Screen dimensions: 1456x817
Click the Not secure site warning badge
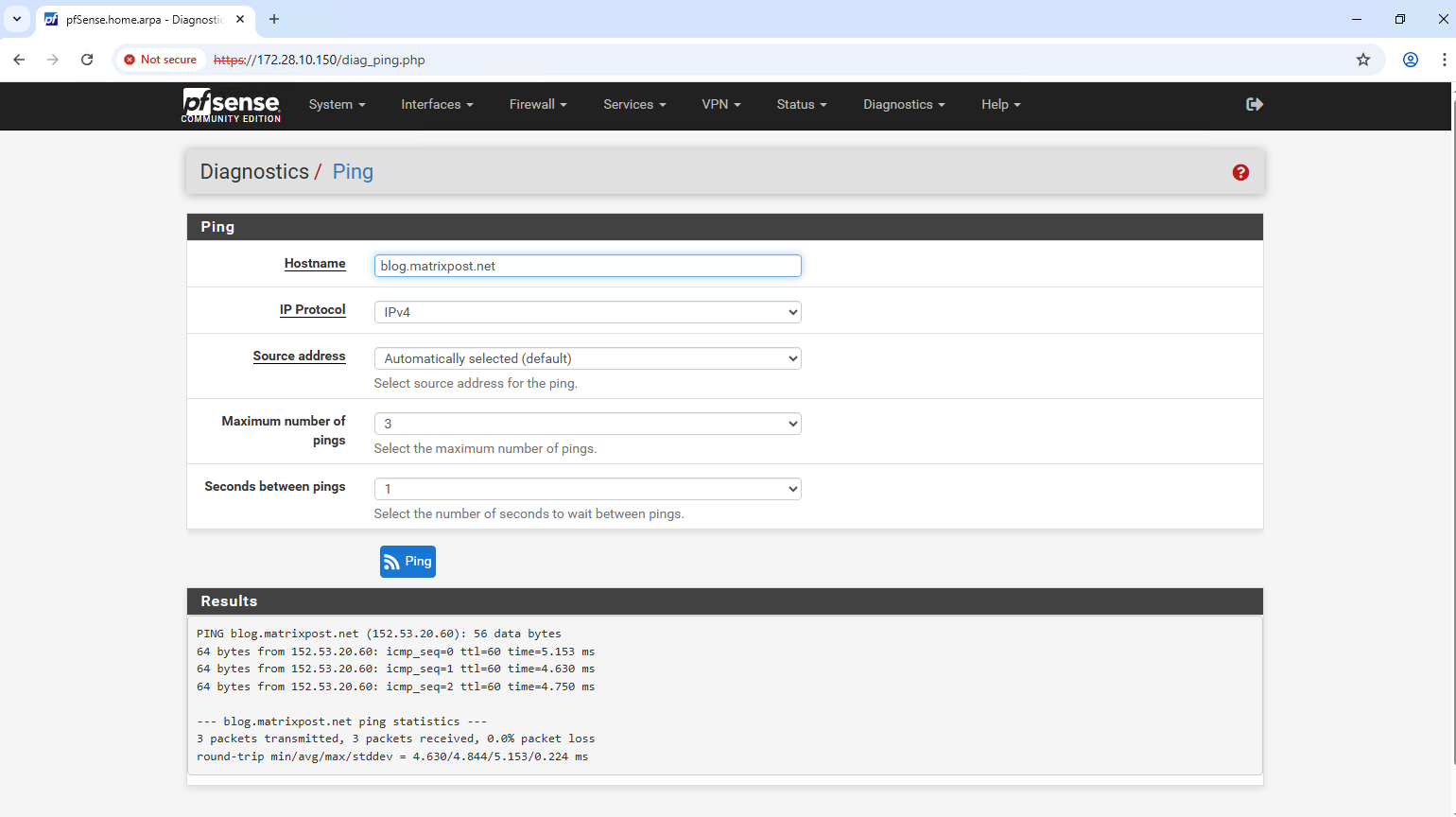(161, 60)
